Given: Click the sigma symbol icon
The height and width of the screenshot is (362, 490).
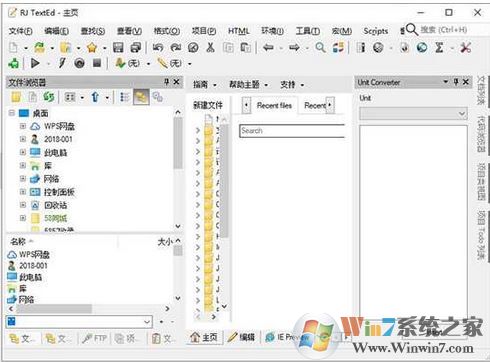Looking at the screenshot, I should coord(439,48).
